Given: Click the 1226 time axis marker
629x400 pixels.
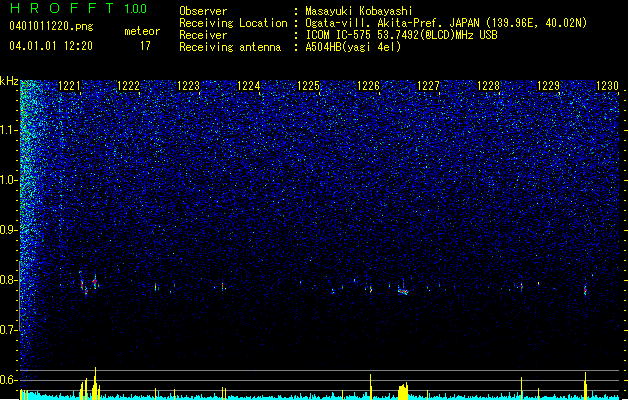Looking at the screenshot, I should click(x=368, y=86).
